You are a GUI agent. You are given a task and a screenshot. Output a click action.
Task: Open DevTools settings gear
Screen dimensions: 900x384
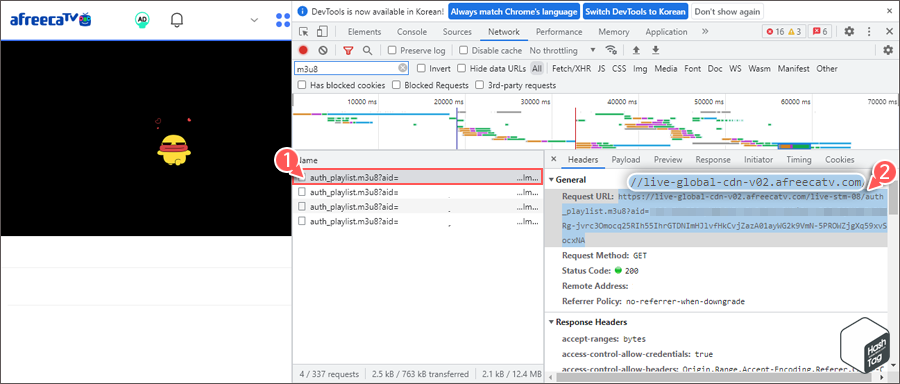(849, 32)
